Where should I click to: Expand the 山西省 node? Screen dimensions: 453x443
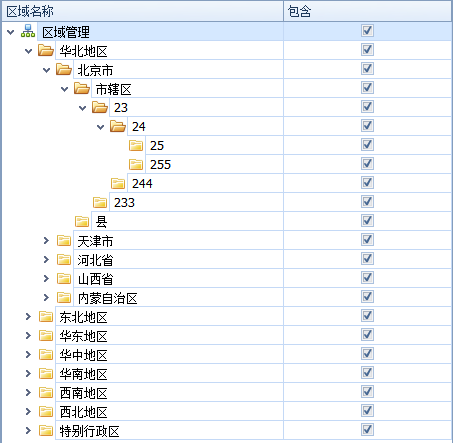[46, 279]
